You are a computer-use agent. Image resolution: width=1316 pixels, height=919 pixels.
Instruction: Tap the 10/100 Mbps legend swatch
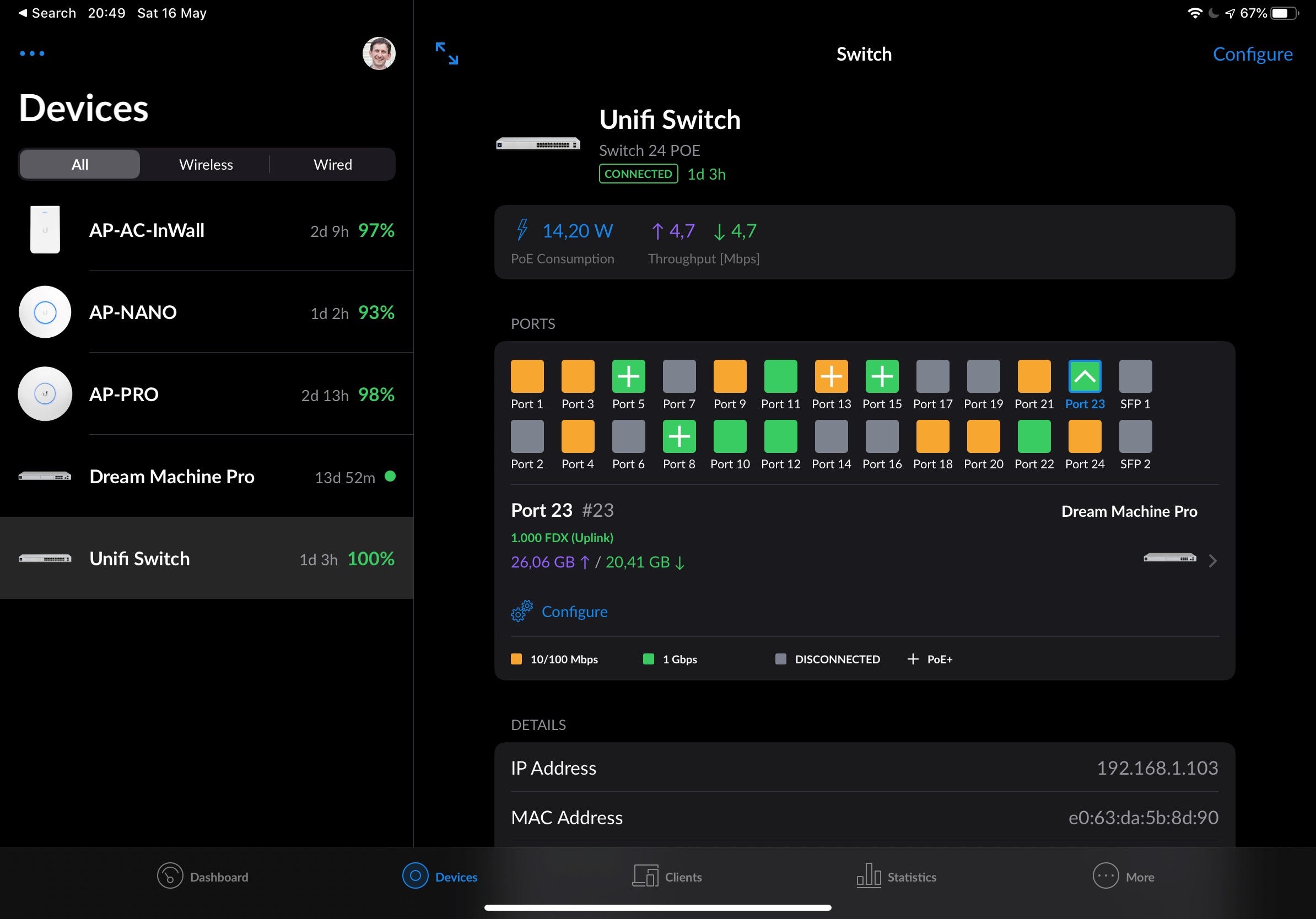516,659
